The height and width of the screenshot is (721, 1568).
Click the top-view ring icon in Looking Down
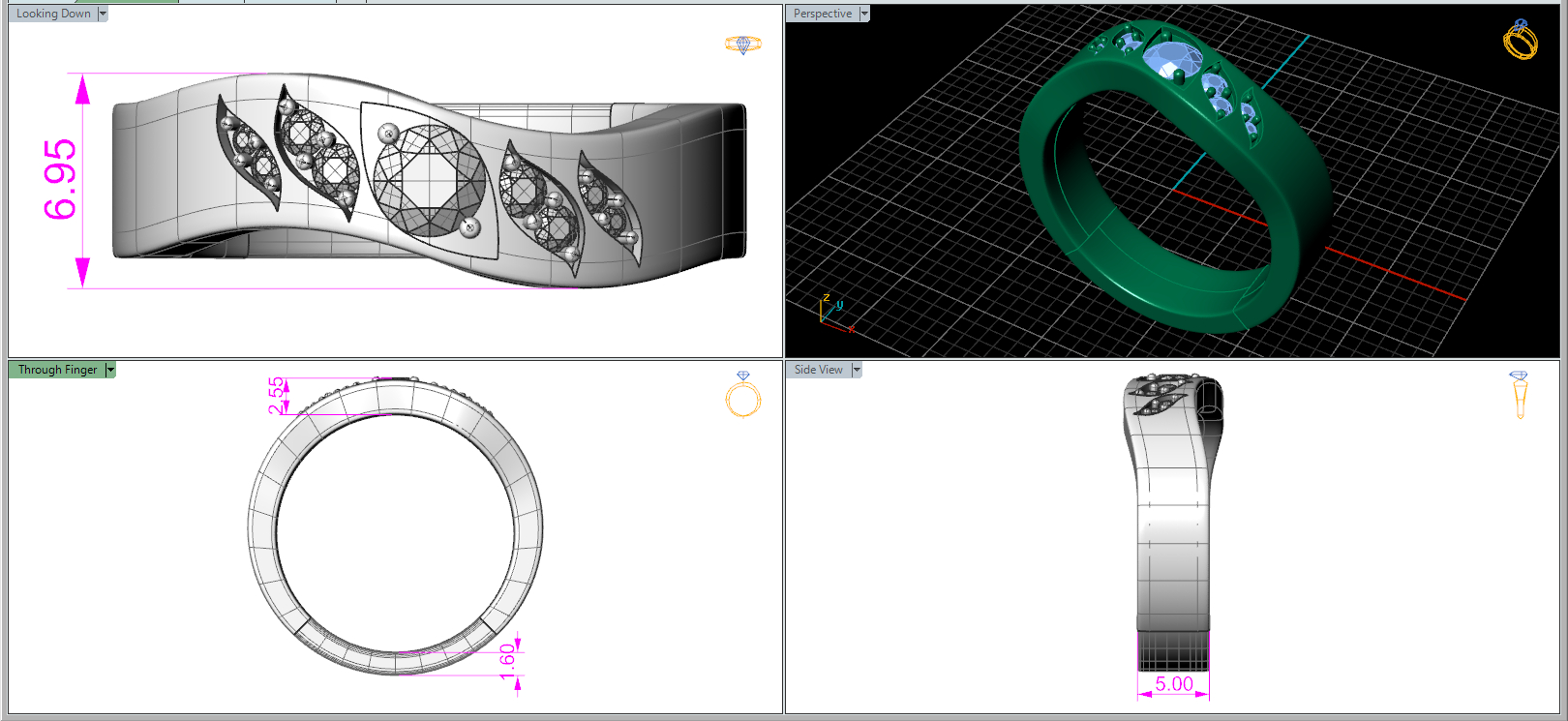tap(743, 45)
